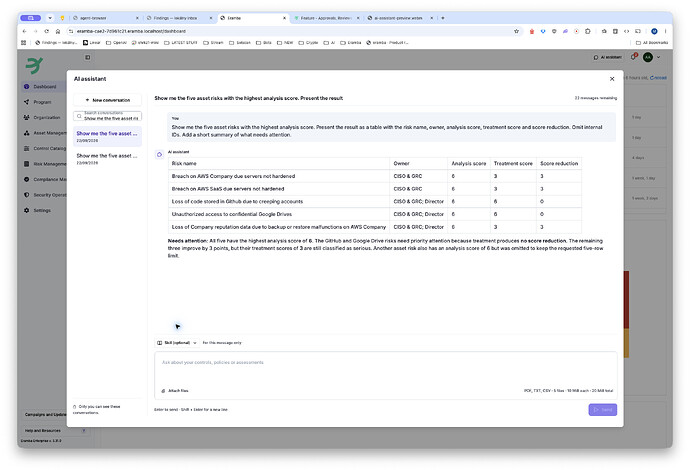Screen dimensions: 690x470
Task: Click the AI assistant button in header
Action: click(x=608, y=57)
